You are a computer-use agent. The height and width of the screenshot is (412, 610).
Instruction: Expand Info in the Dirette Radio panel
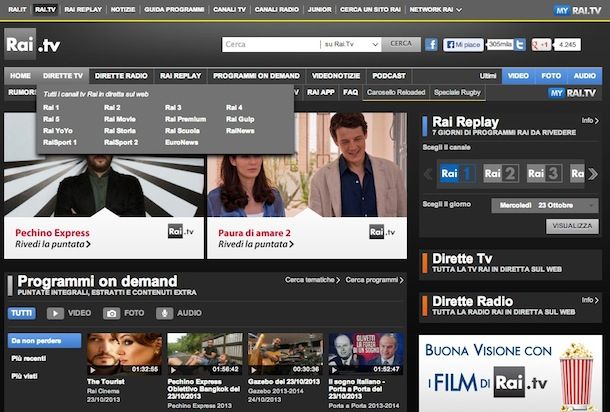tap(590, 300)
